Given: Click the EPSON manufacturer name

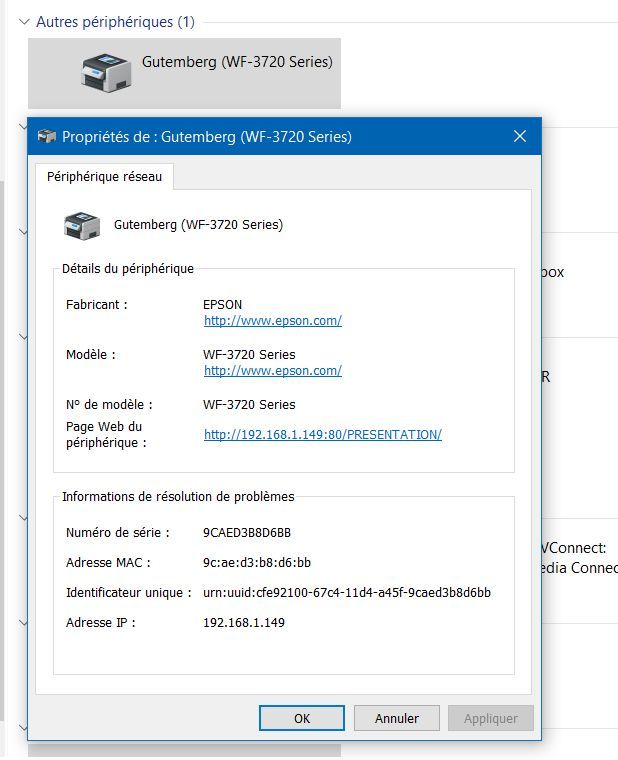Looking at the screenshot, I should (x=222, y=305).
